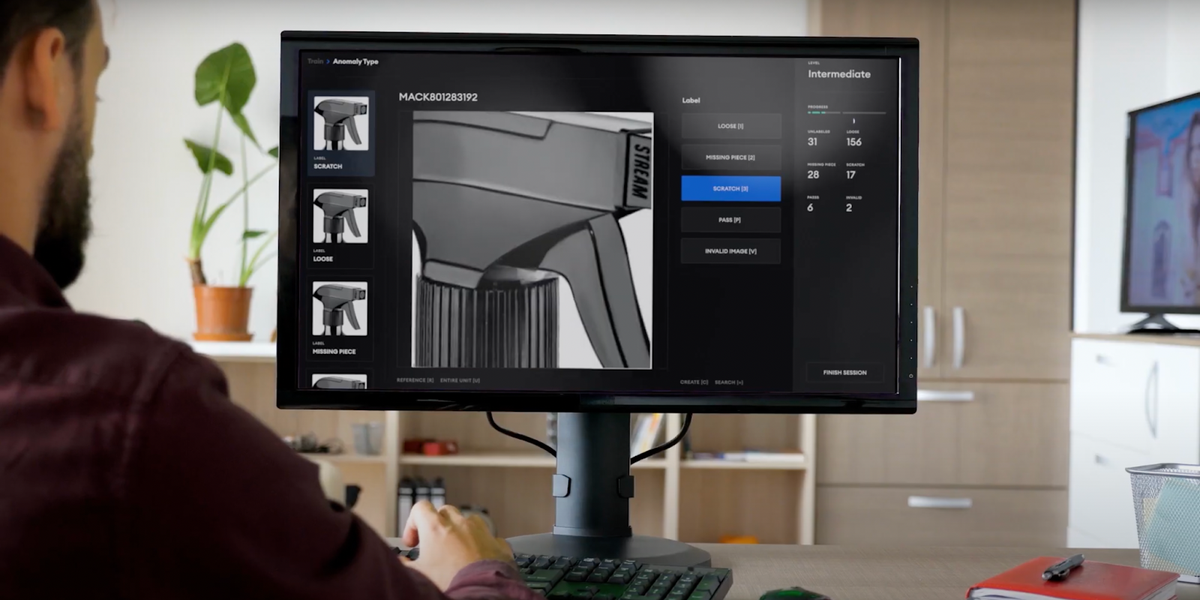This screenshot has width=1200, height=600.
Task: Click Create to add a label
Action: tap(694, 382)
